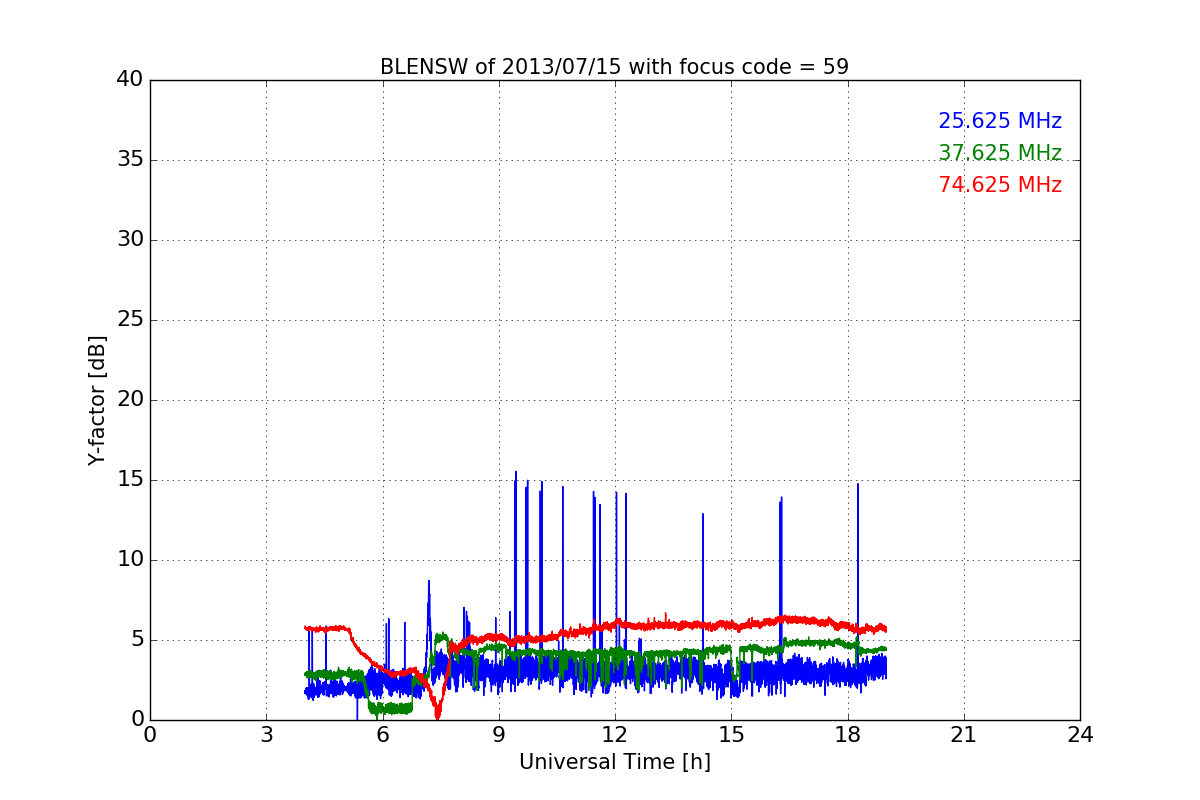1200x800 pixels.
Task: Click y-axis tick label 25
Action: pos(130,320)
